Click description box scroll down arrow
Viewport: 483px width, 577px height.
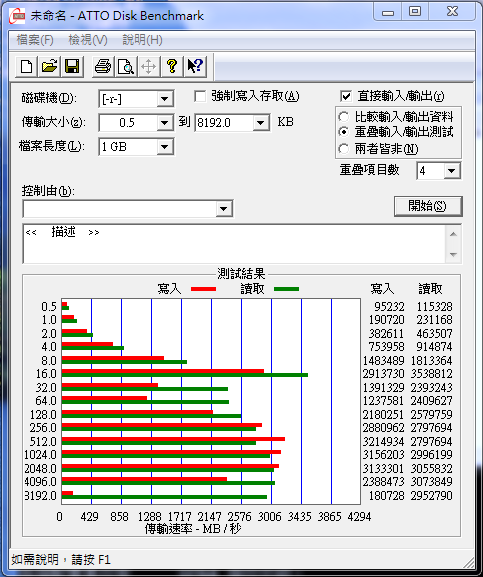click(x=453, y=254)
